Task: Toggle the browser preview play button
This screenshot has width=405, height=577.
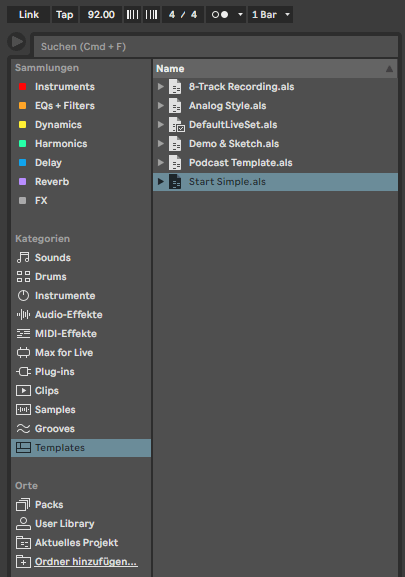Action: (x=17, y=41)
